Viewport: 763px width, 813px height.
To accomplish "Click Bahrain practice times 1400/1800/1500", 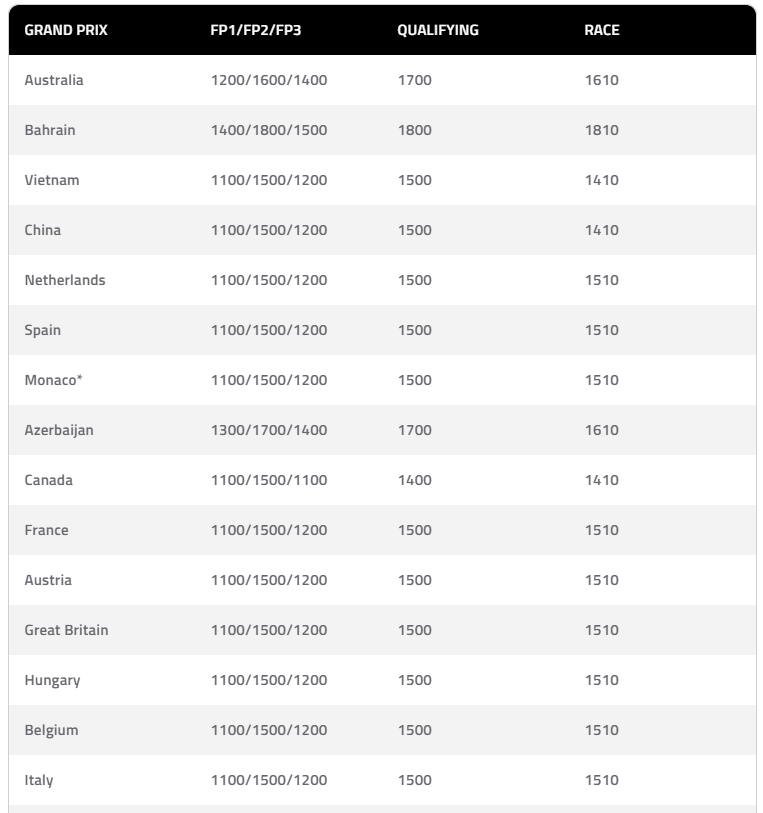I will pos(269,130).
